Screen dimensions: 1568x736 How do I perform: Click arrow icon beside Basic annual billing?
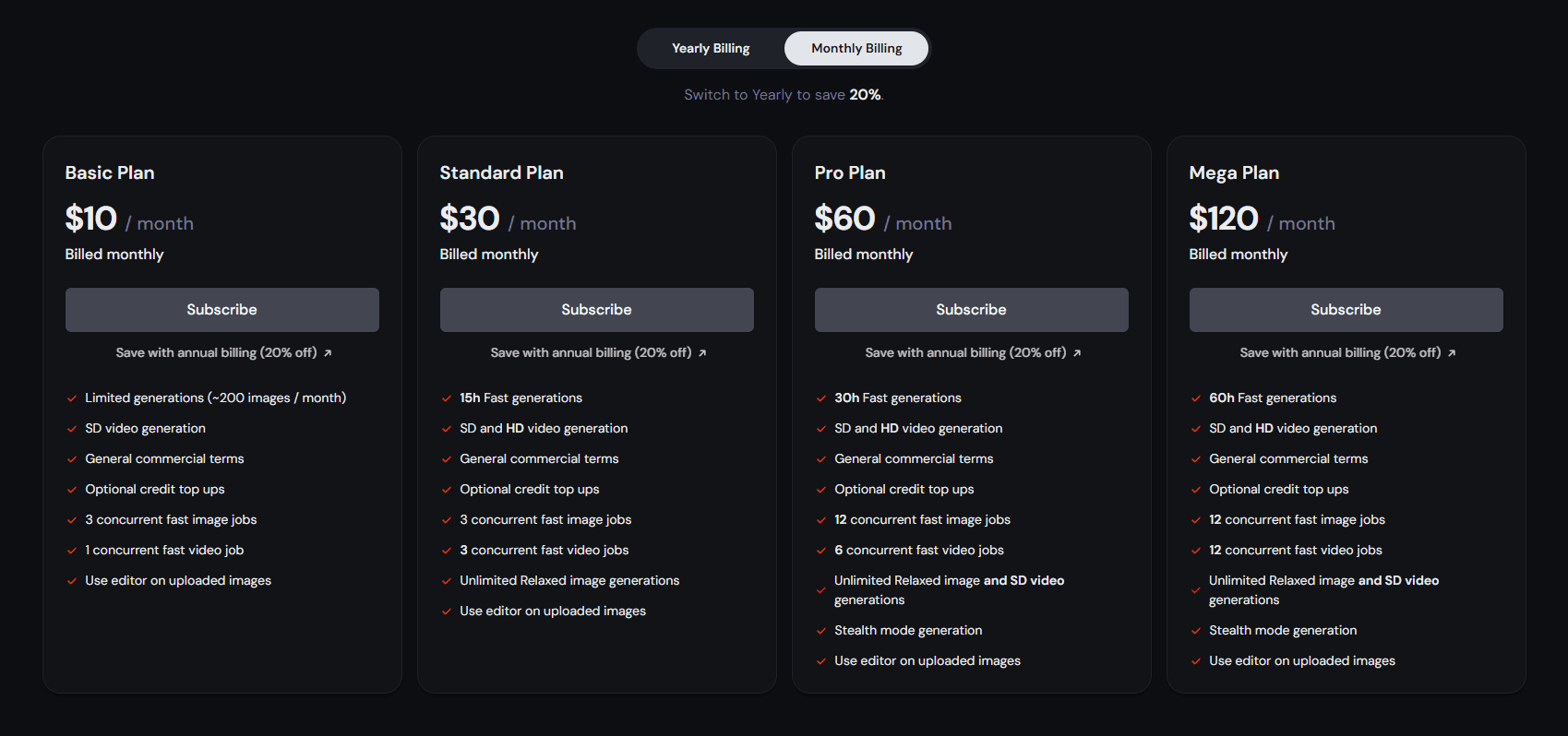(x=328, y=353)
